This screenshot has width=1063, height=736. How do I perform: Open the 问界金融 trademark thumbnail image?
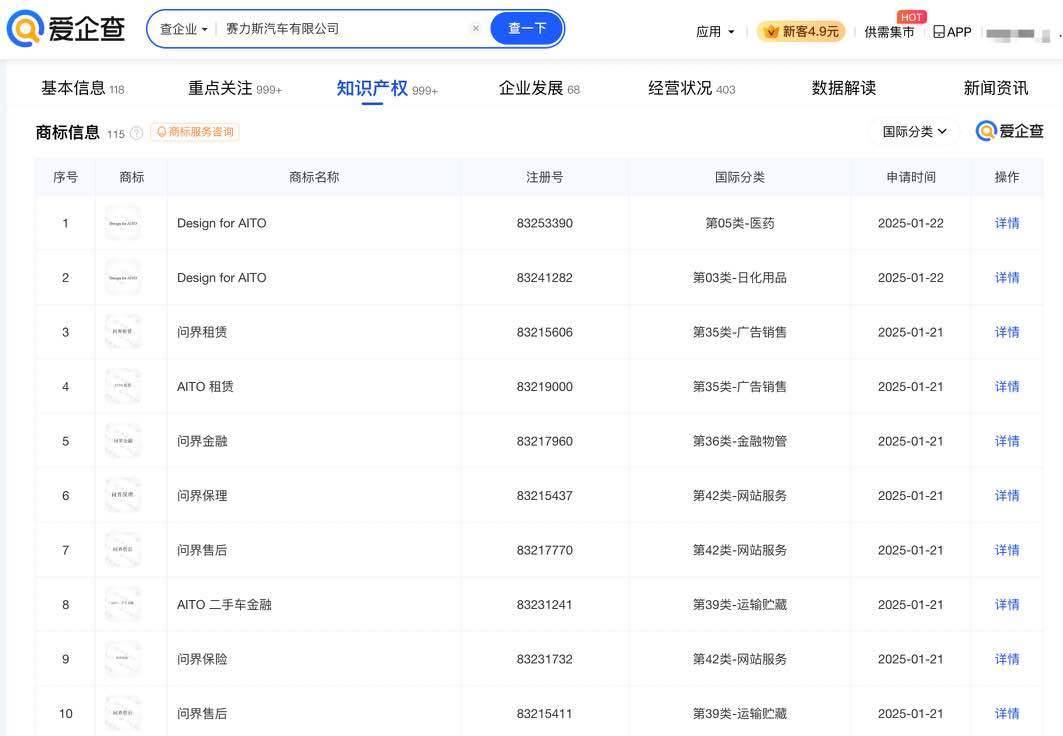pos(123,441)
